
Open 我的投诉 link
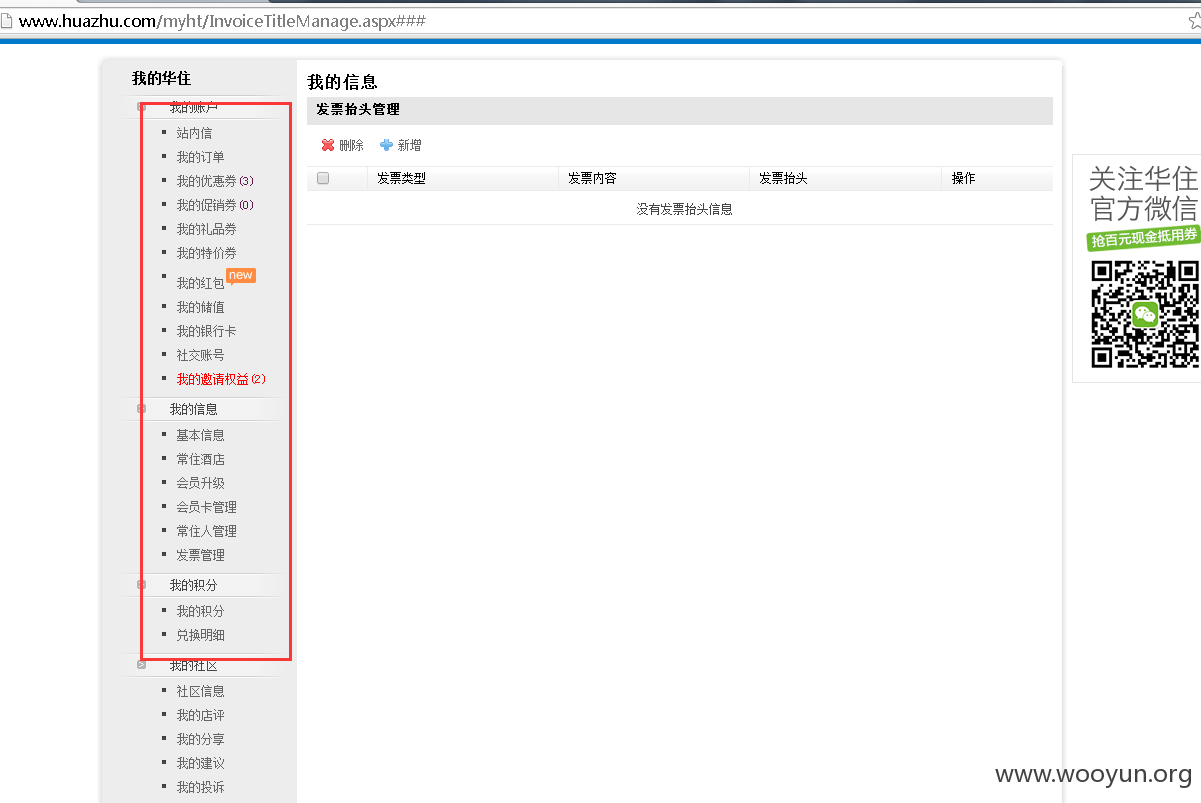(200, 787)
